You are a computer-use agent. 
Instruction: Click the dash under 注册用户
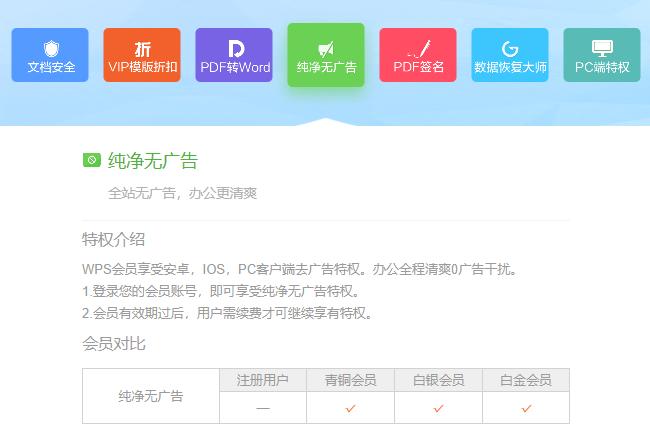point(263,408)
